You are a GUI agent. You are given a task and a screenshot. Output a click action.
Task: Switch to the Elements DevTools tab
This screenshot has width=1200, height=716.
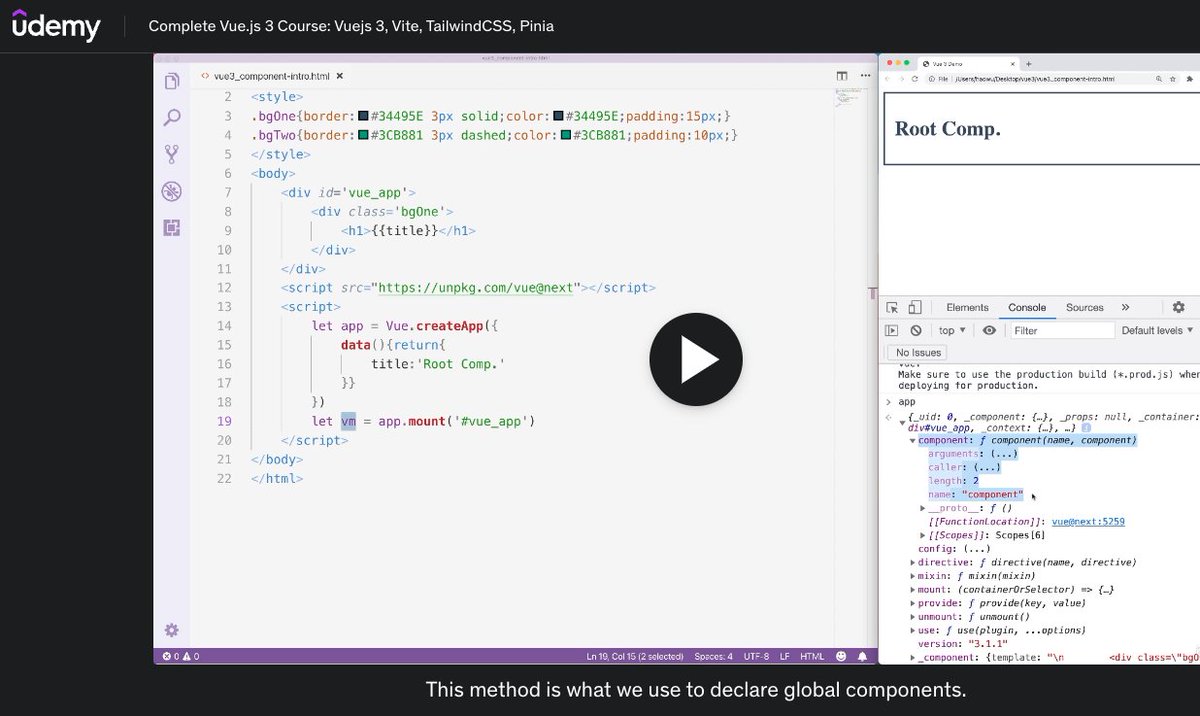pyautogui.click(x=967, y=308)
